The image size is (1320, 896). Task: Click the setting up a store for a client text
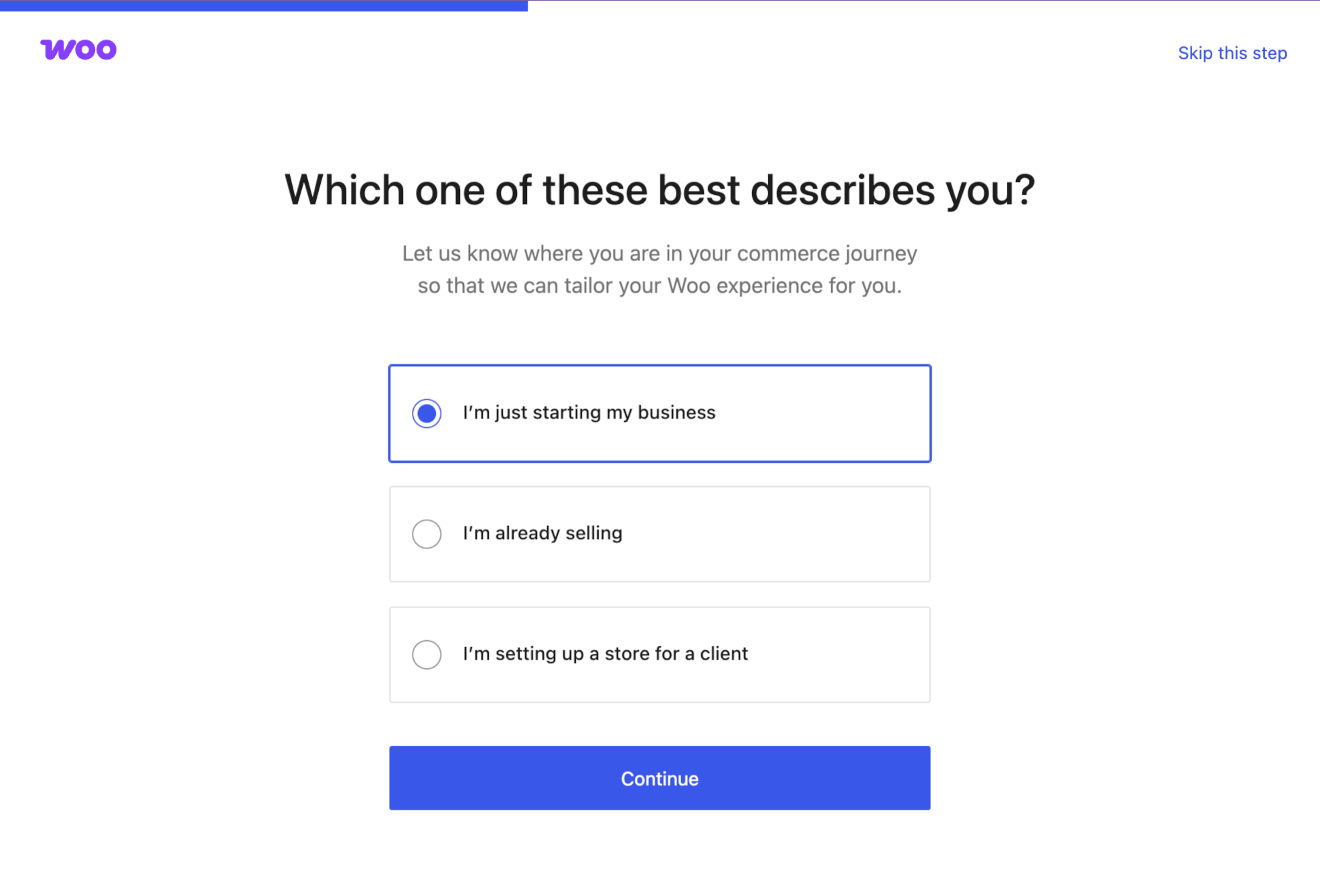tap(605, 654)
